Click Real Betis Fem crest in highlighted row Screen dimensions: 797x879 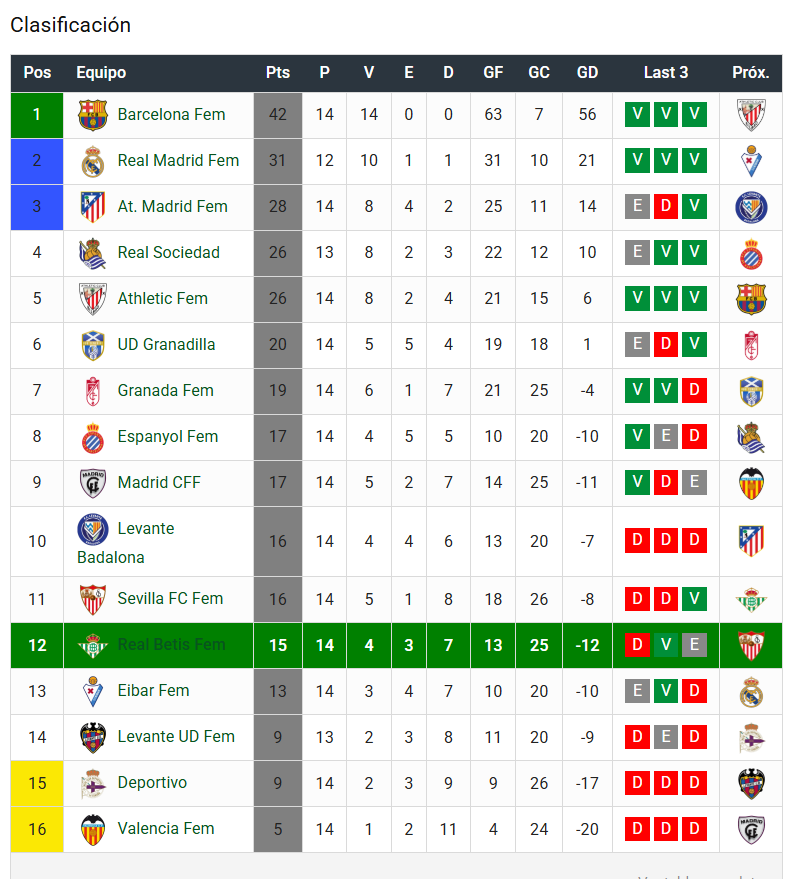pos(93,645)
